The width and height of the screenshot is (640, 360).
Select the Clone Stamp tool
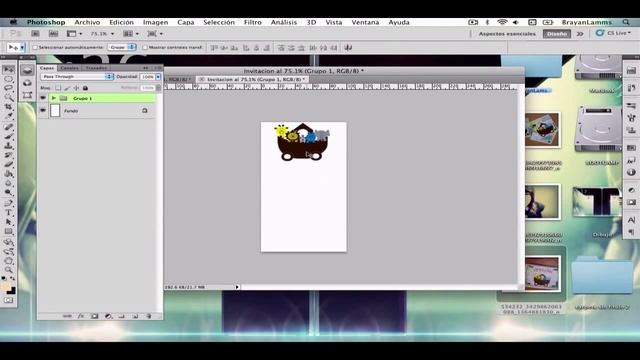coord(8,146)
